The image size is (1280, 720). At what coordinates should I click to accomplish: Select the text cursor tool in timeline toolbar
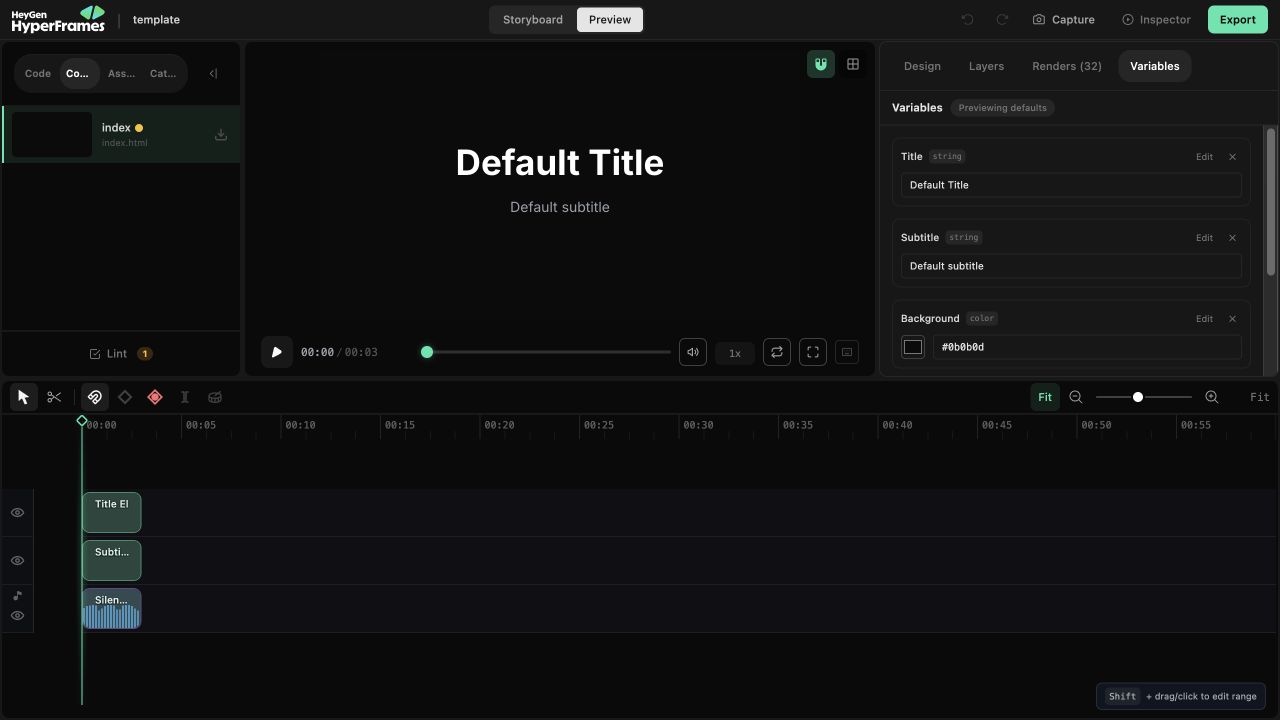tap(185, 397)
